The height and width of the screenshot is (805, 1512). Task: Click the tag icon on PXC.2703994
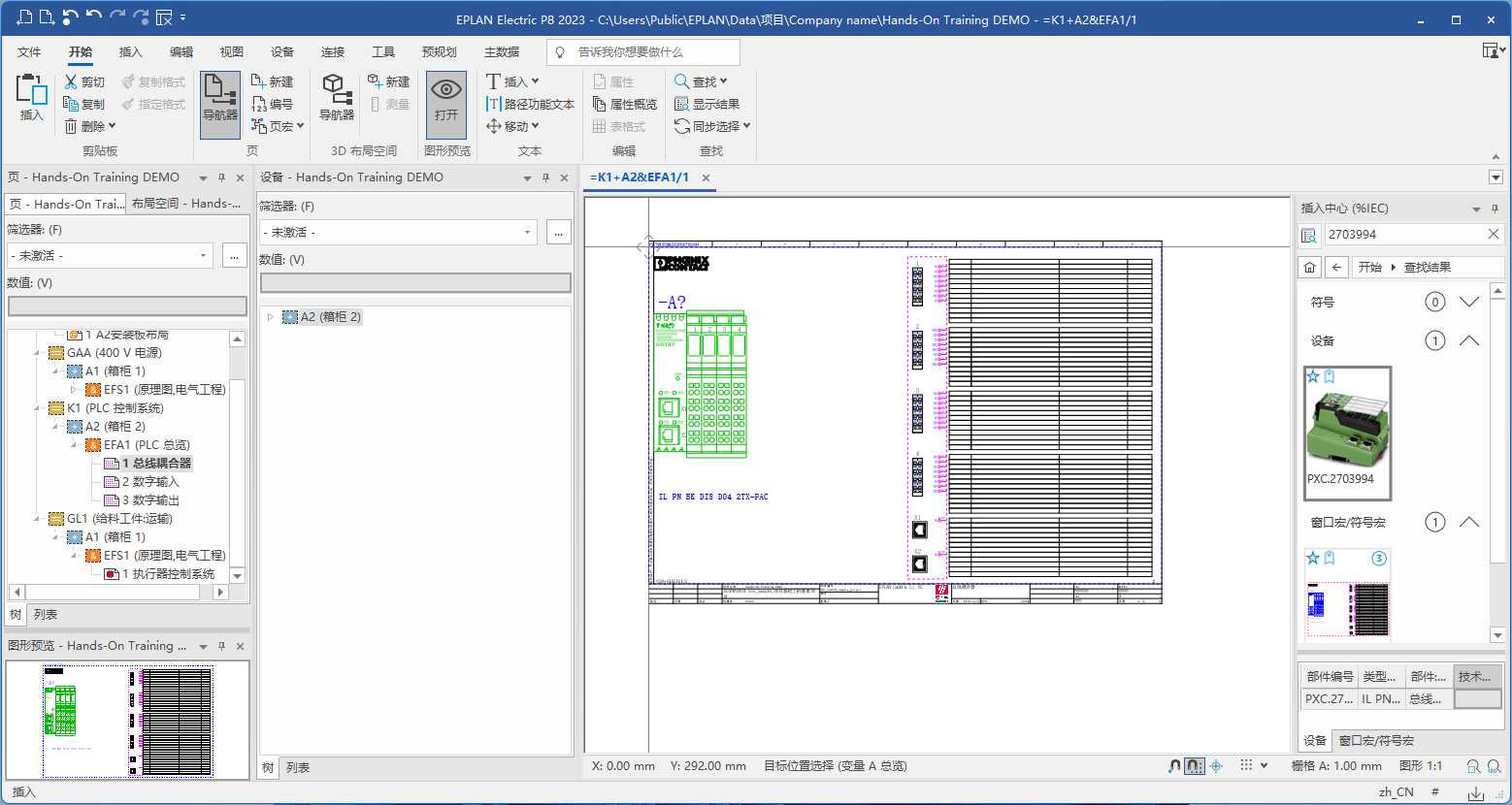tap(1330, 376)
